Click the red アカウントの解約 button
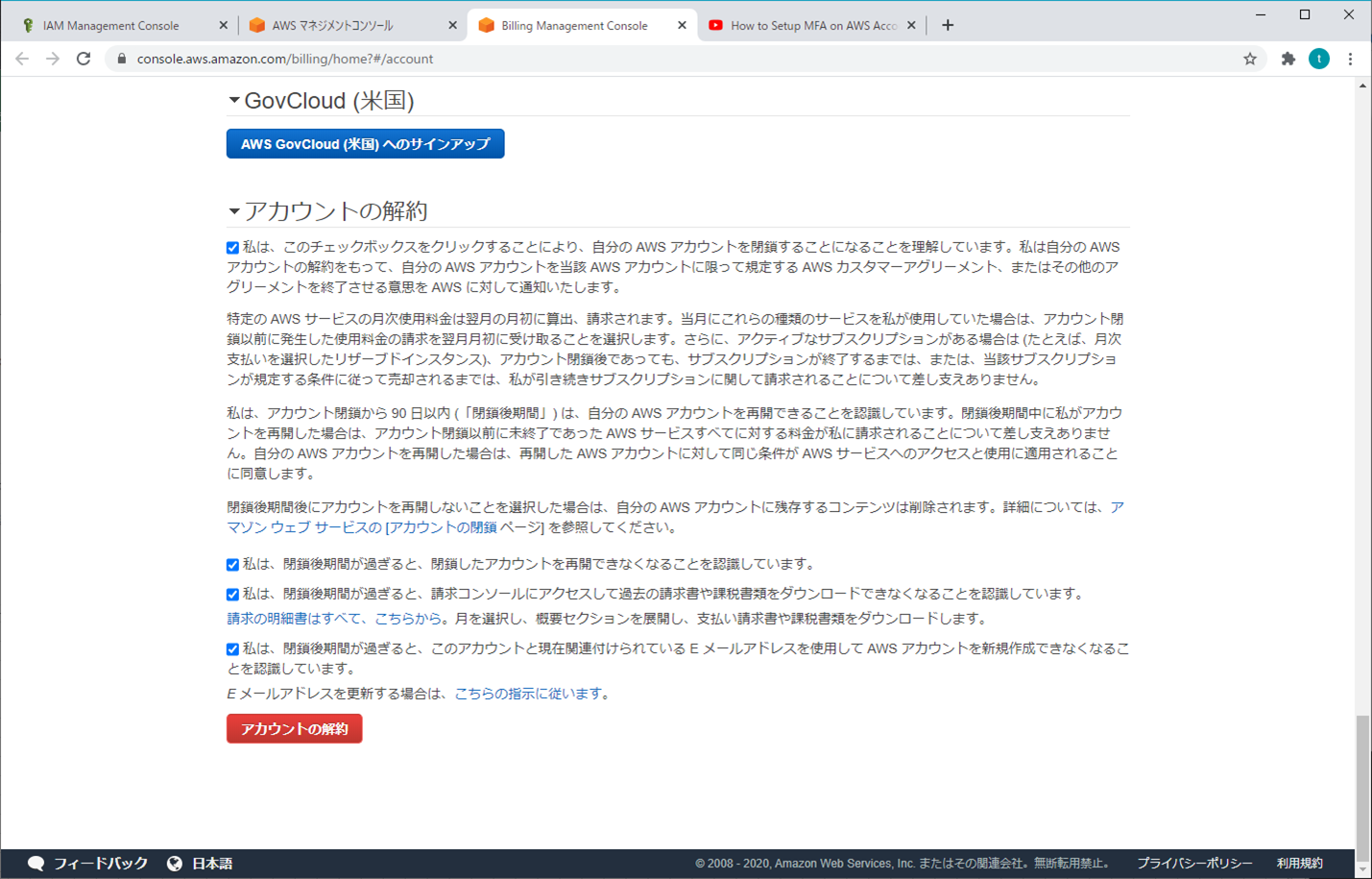Image resolution: width=1372 pixels, height=879 pixels. pyautogui.click(x=294, y=729)
